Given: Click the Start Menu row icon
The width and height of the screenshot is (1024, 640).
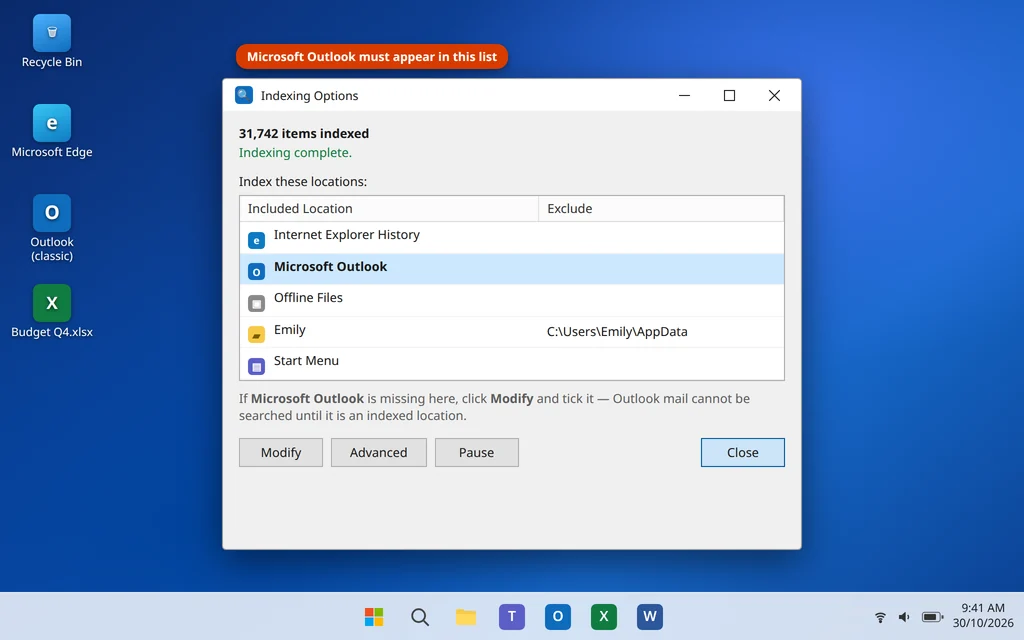Looking at the screenshot, I should point(257,366).
